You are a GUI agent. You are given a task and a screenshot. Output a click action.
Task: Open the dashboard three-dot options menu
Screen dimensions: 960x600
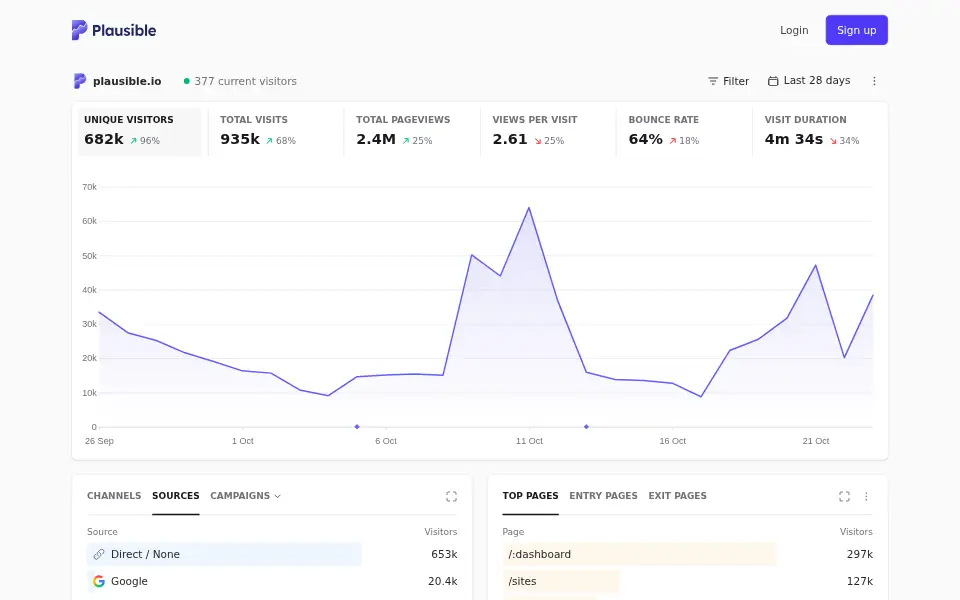[874, 81]
